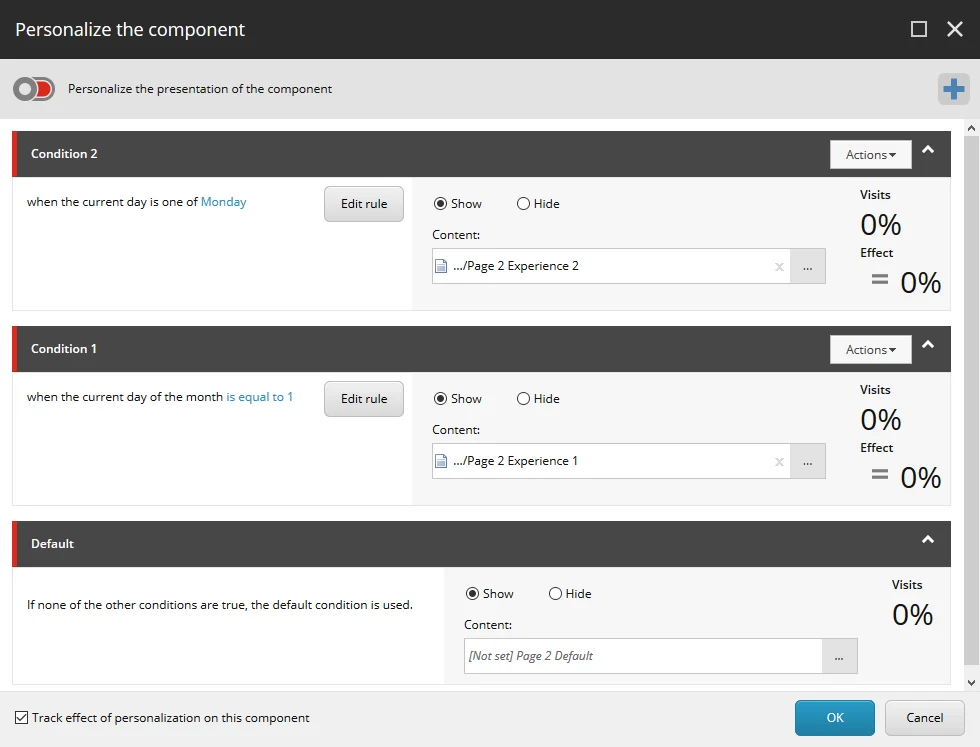Browse content for Default condition with ellipsis button

coord(839,656)
